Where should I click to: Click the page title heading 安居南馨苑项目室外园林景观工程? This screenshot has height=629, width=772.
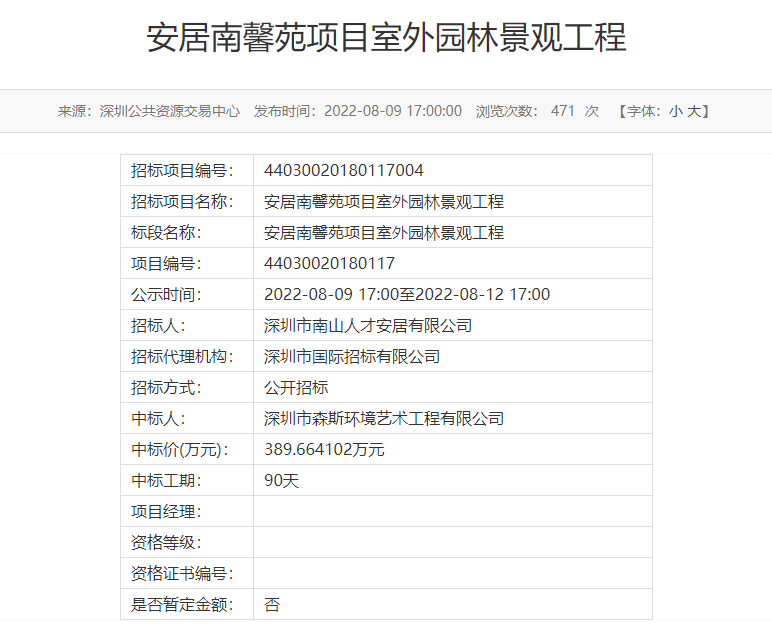tap(386, 38)
